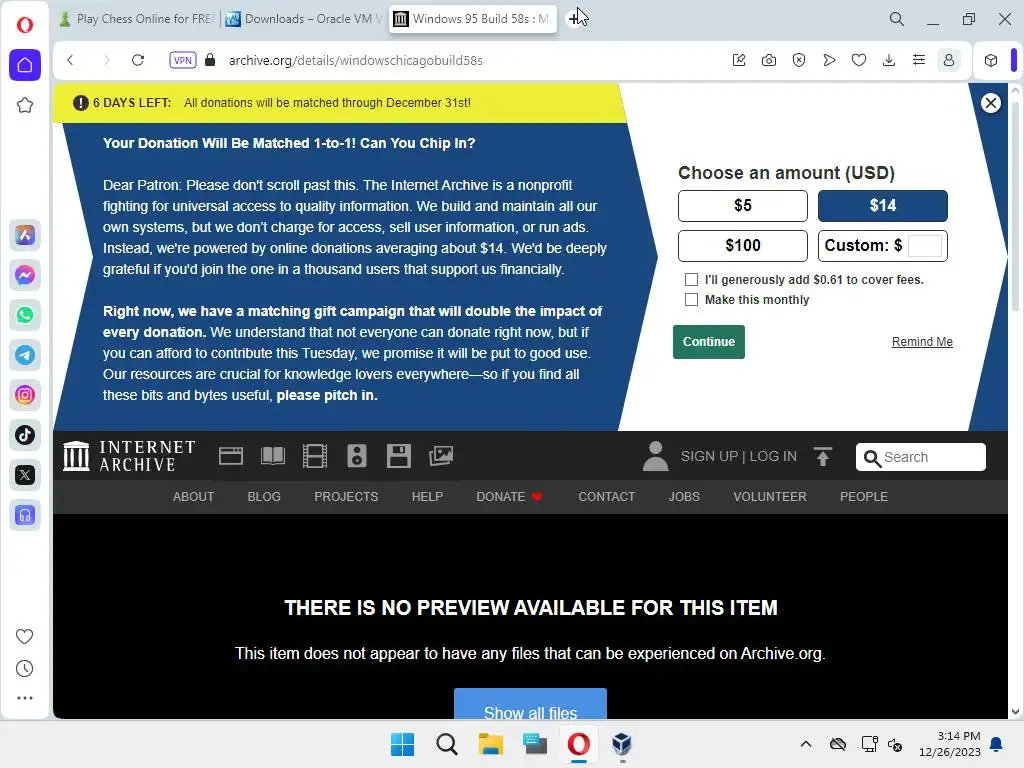The image size is (1024, 768).
Task: Toggle the VPN badge in address bar
Action: 182,60
